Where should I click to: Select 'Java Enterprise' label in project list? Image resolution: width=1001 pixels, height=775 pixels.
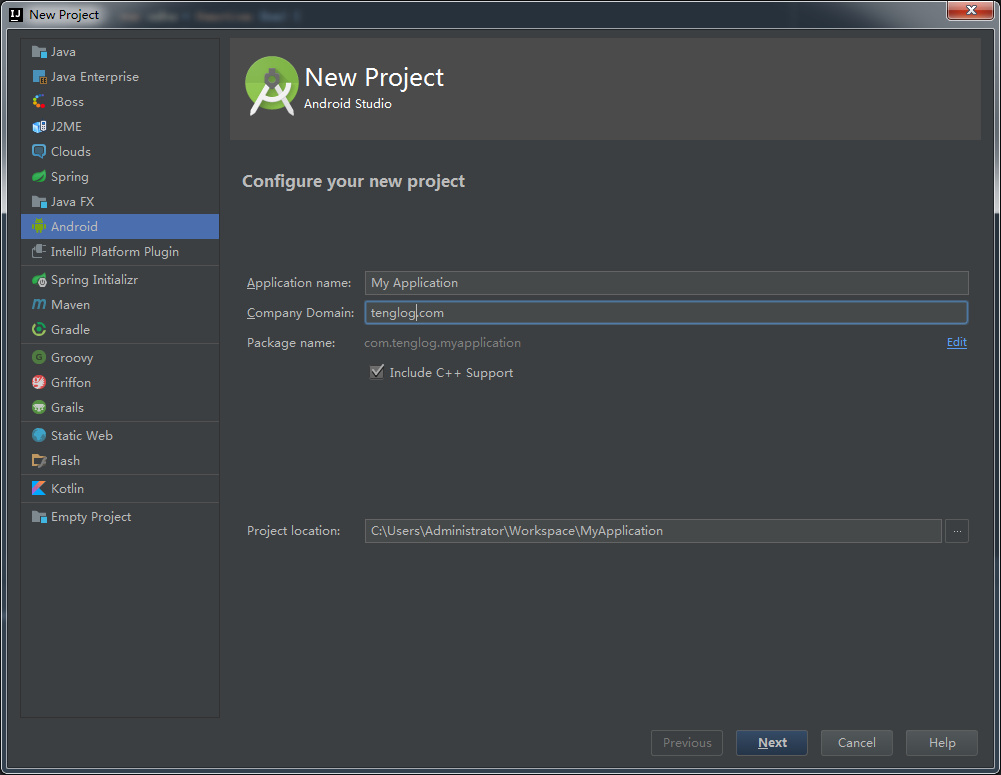(x=95, y=77)
